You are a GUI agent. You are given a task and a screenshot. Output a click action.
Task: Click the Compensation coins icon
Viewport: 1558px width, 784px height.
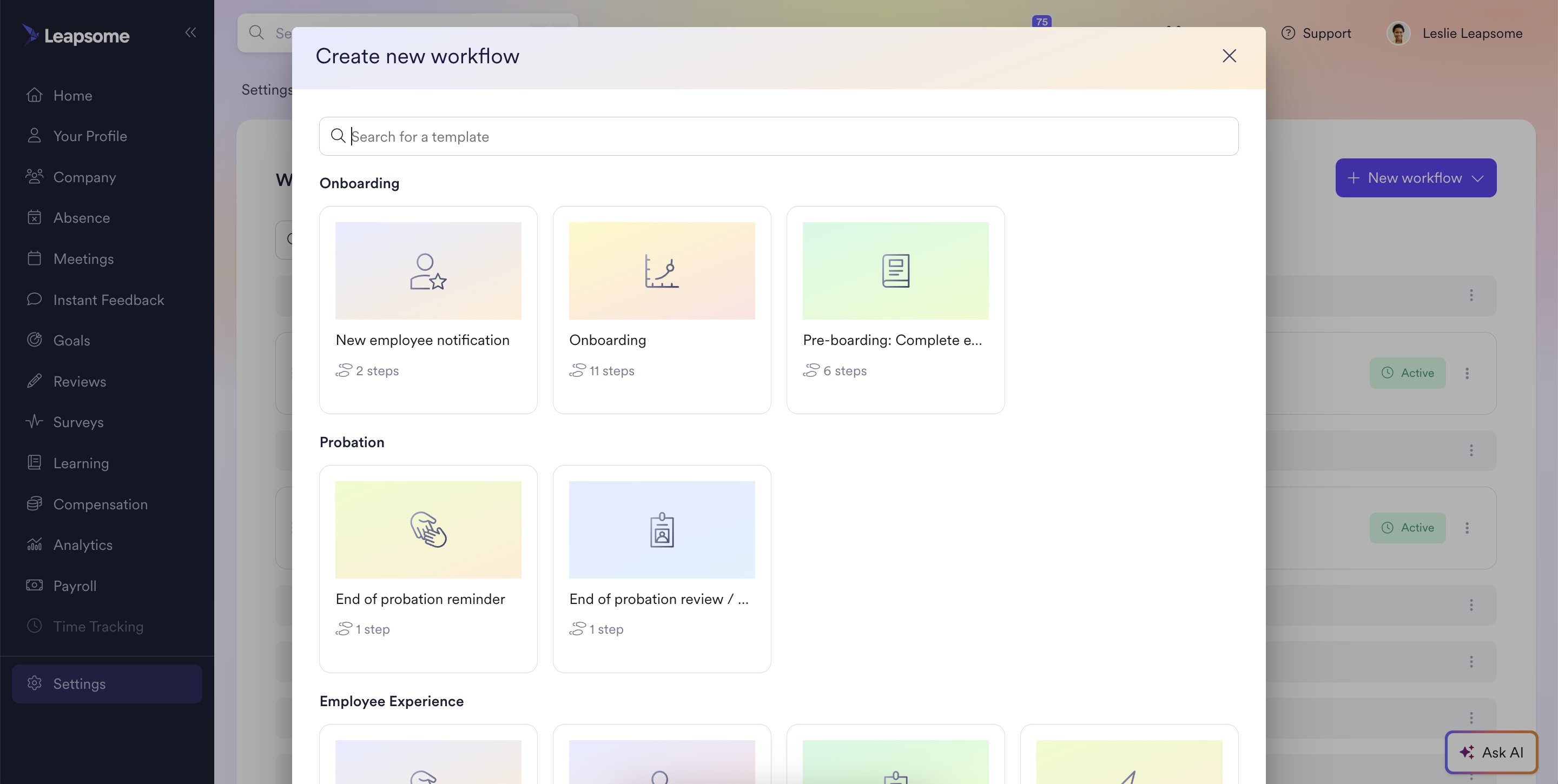click(x=35, y=503)
